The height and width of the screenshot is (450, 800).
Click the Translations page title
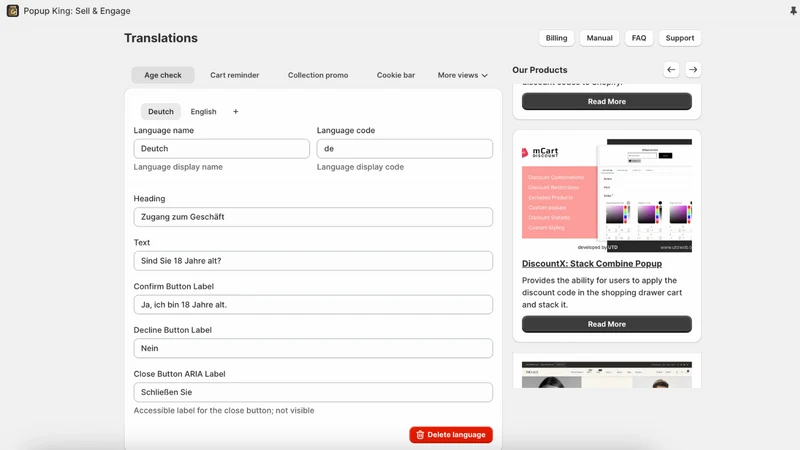[161, 38]
